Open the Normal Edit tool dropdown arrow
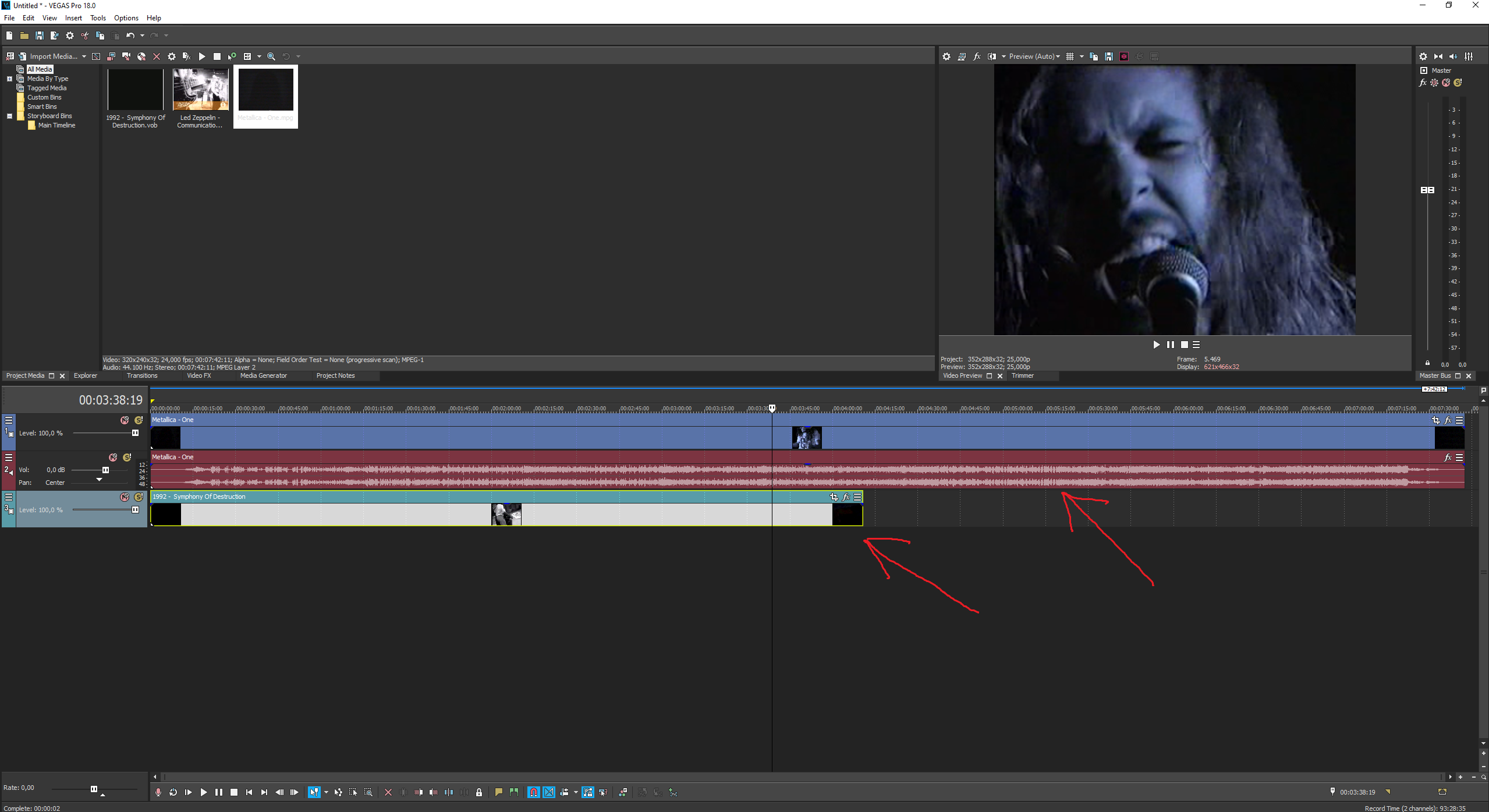Image resolution: width=1489 pixels, height=812 pixels. point(326,792)
